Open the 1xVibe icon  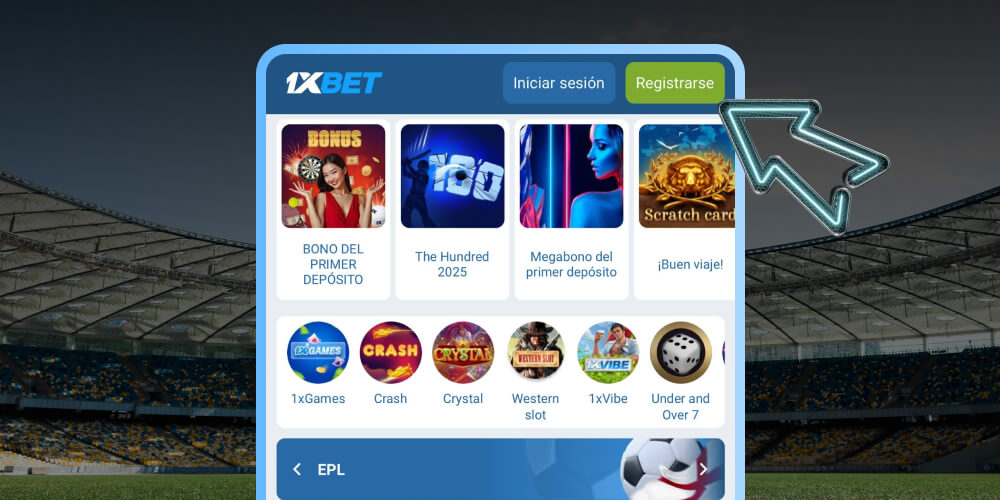[608, 352]
